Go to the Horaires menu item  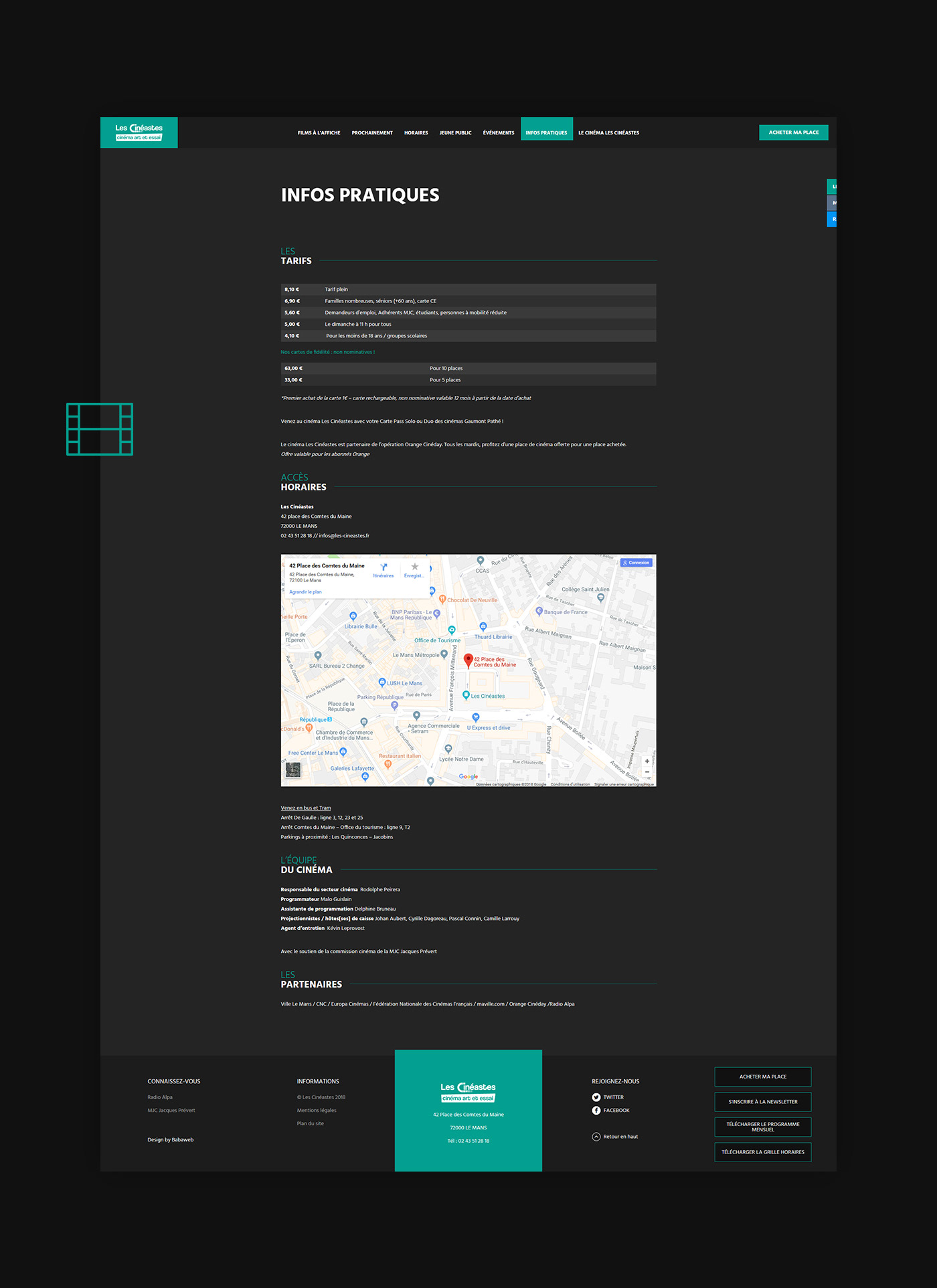pyautogui.click(x=416, y=133)
